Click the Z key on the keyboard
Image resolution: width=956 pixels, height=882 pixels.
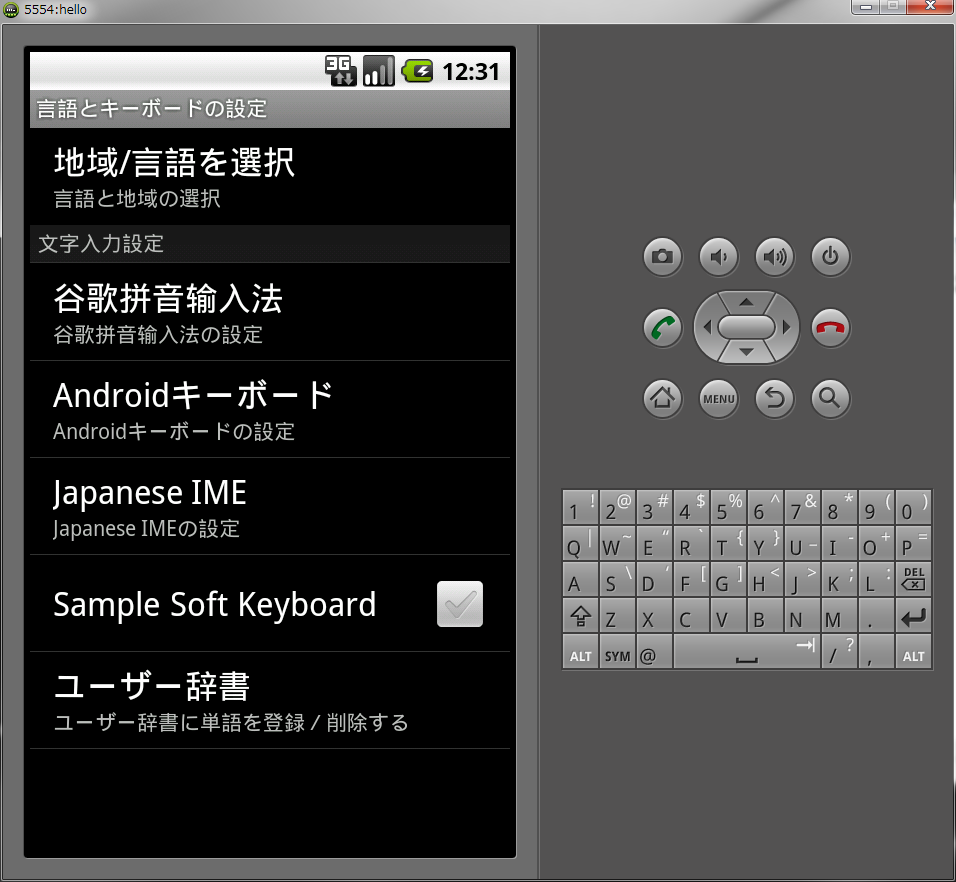click(617, 615)
